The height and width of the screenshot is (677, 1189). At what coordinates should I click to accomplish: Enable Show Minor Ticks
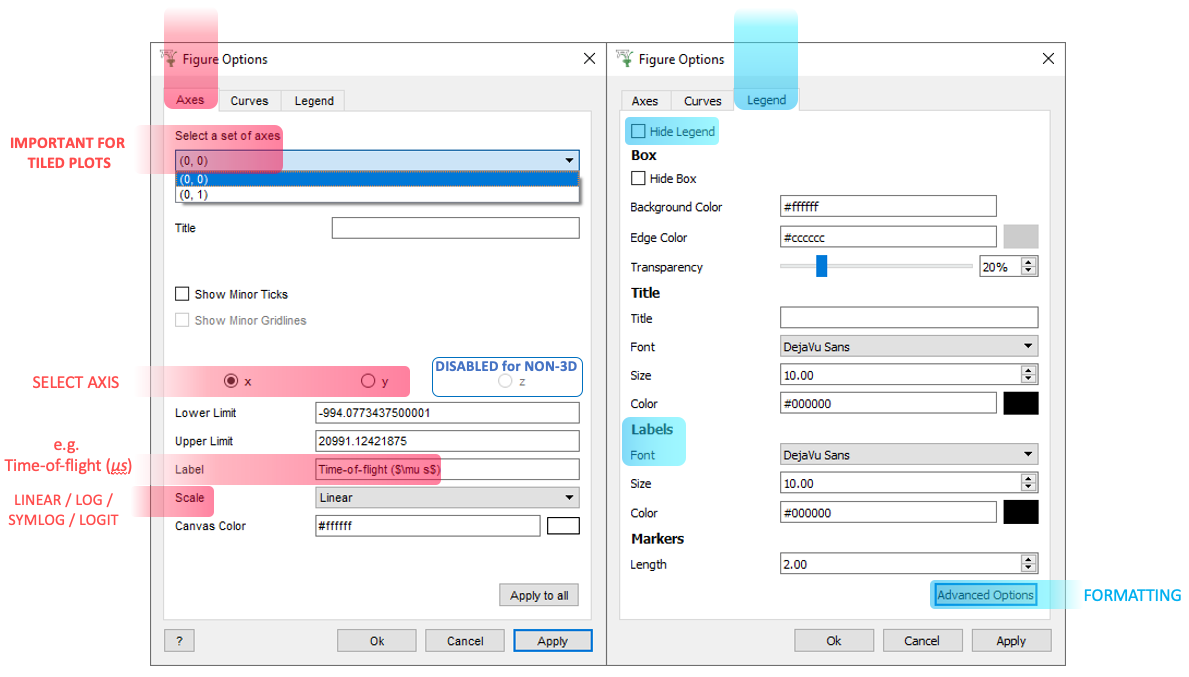(x=181, y=294)
